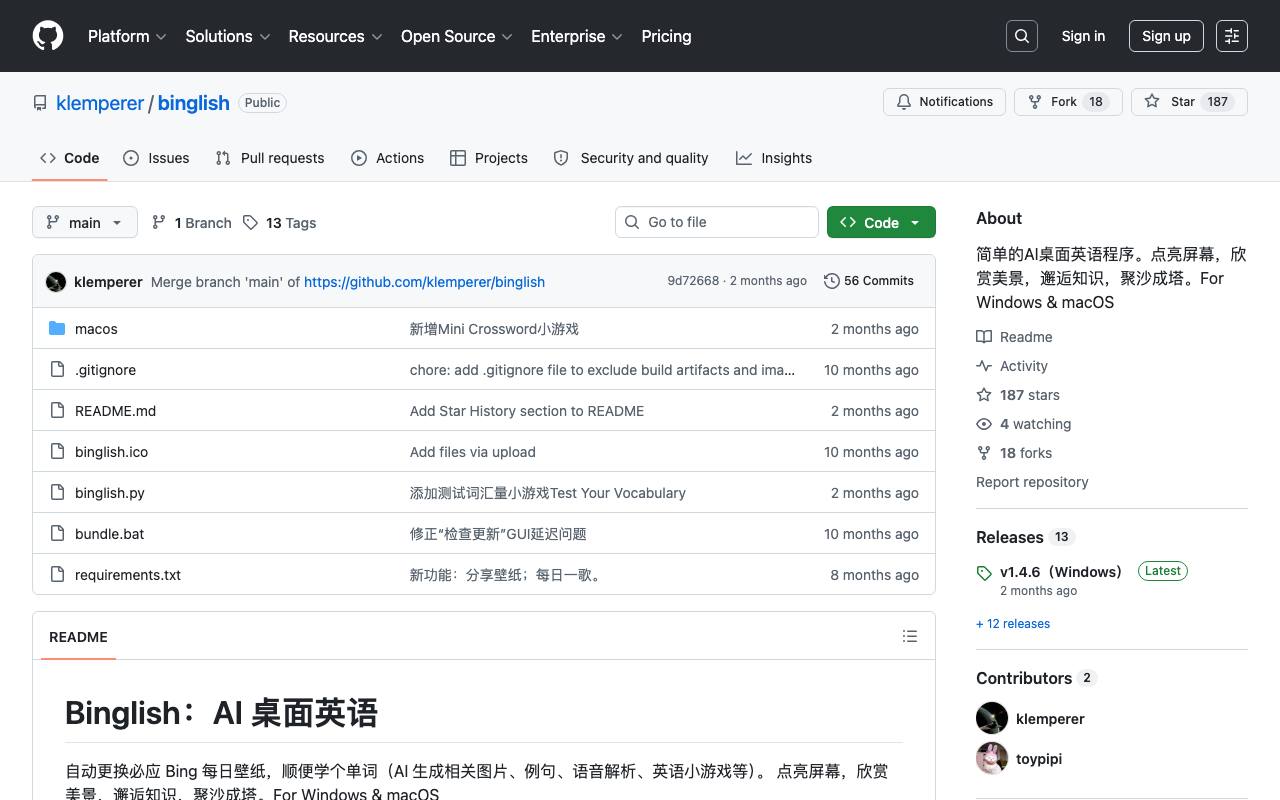1280x800 pixels.
Task: Click the pulse icon beside Activity
Action: [x=984, y=366]
